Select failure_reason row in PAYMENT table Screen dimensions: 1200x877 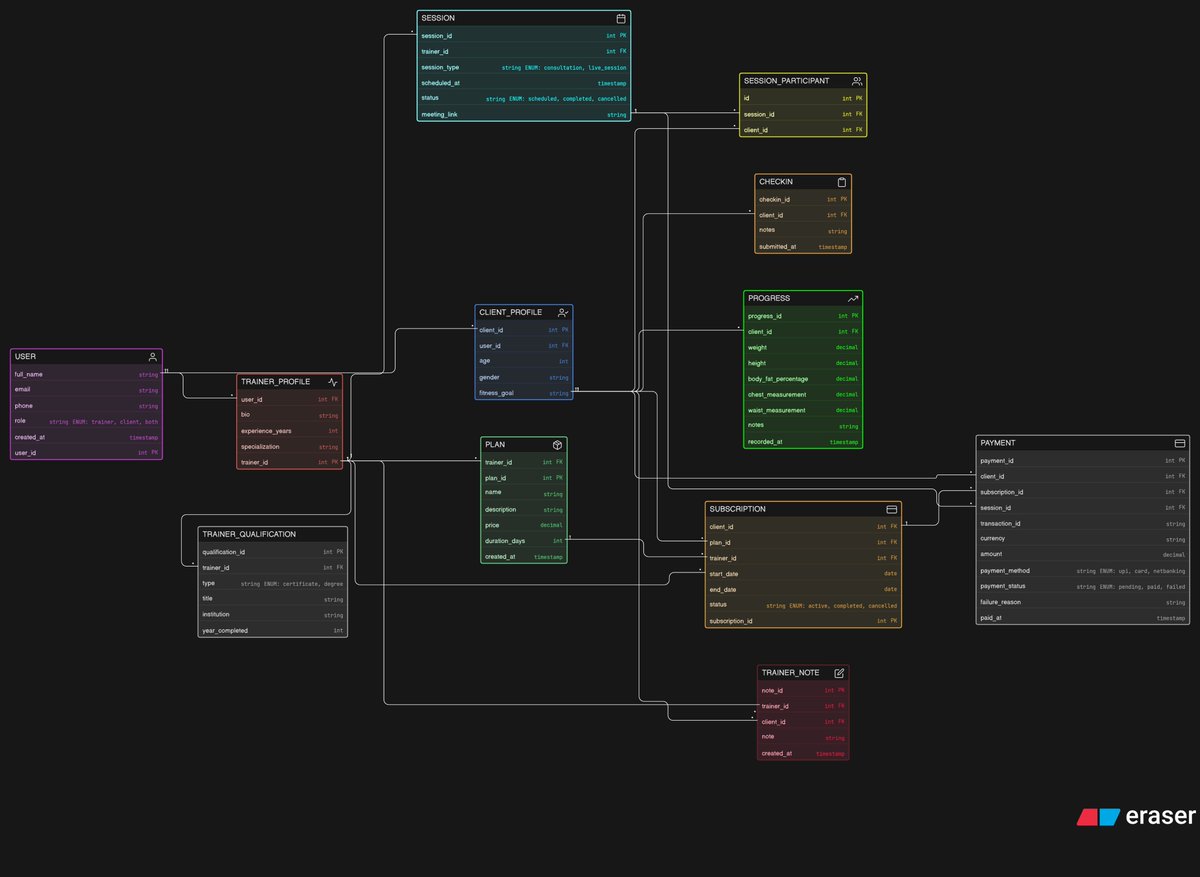[x=1083, y=602]
